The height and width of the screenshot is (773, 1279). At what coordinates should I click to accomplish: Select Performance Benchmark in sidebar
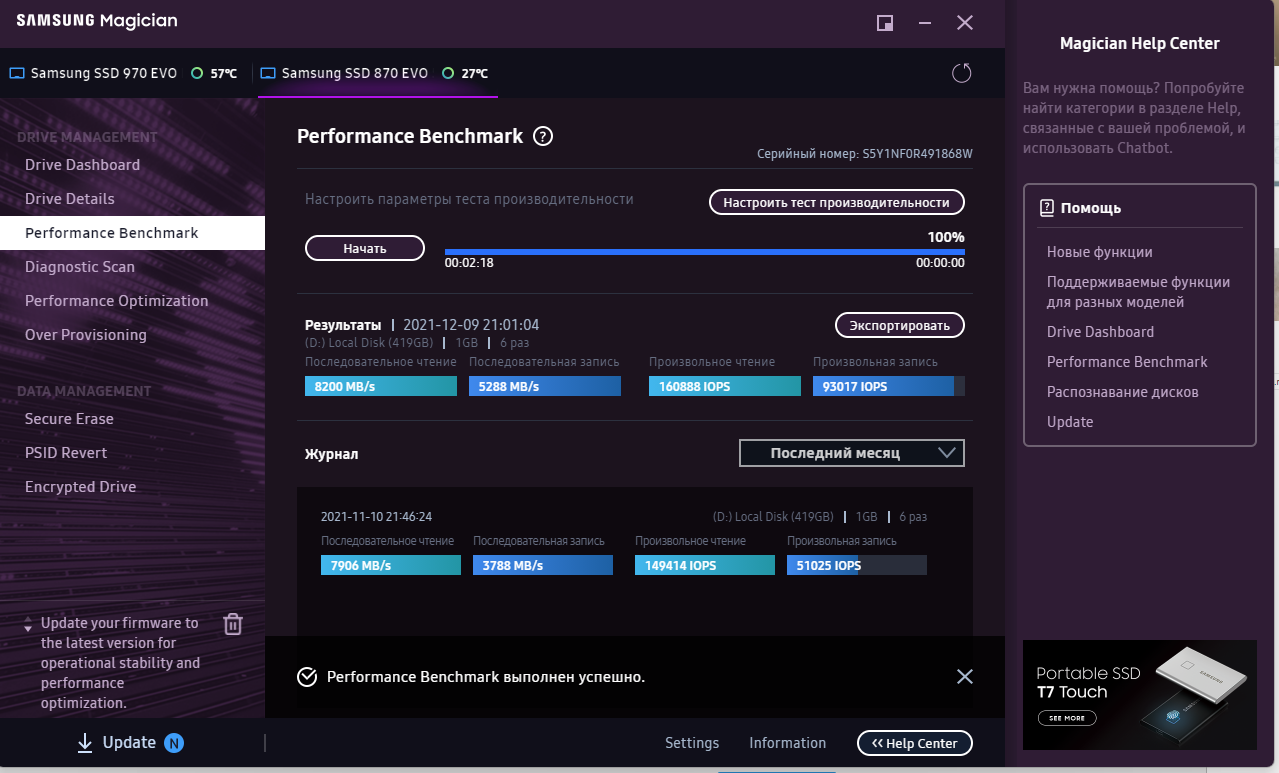[x=132, y=233]
